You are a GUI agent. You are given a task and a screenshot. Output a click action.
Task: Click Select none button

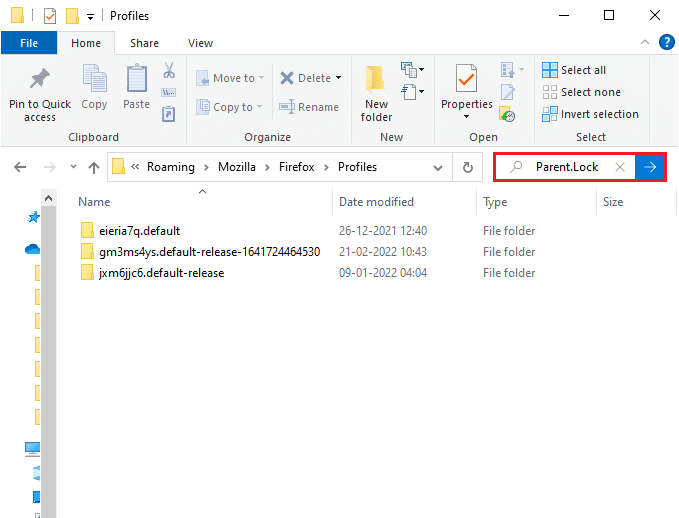(581, 92)
